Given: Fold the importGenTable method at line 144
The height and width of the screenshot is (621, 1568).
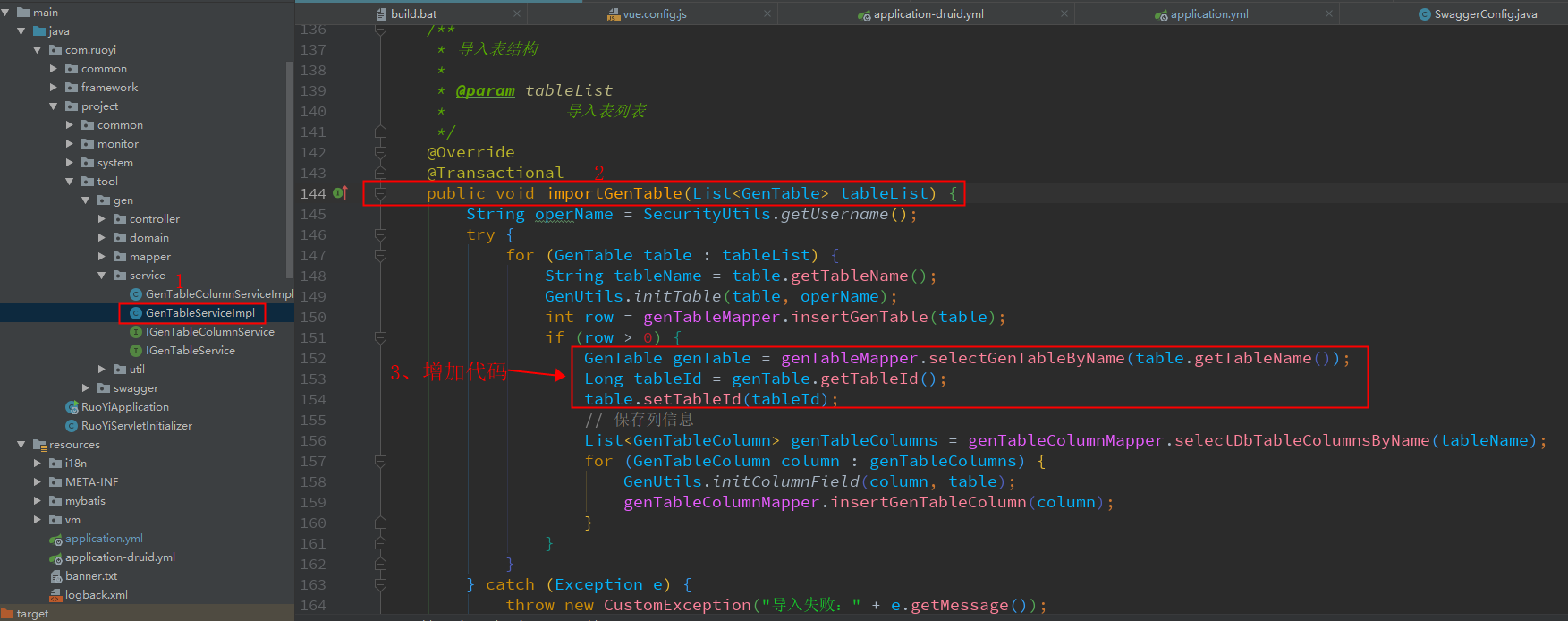Looking at the screenshot, I should click(x=380, y=193).
